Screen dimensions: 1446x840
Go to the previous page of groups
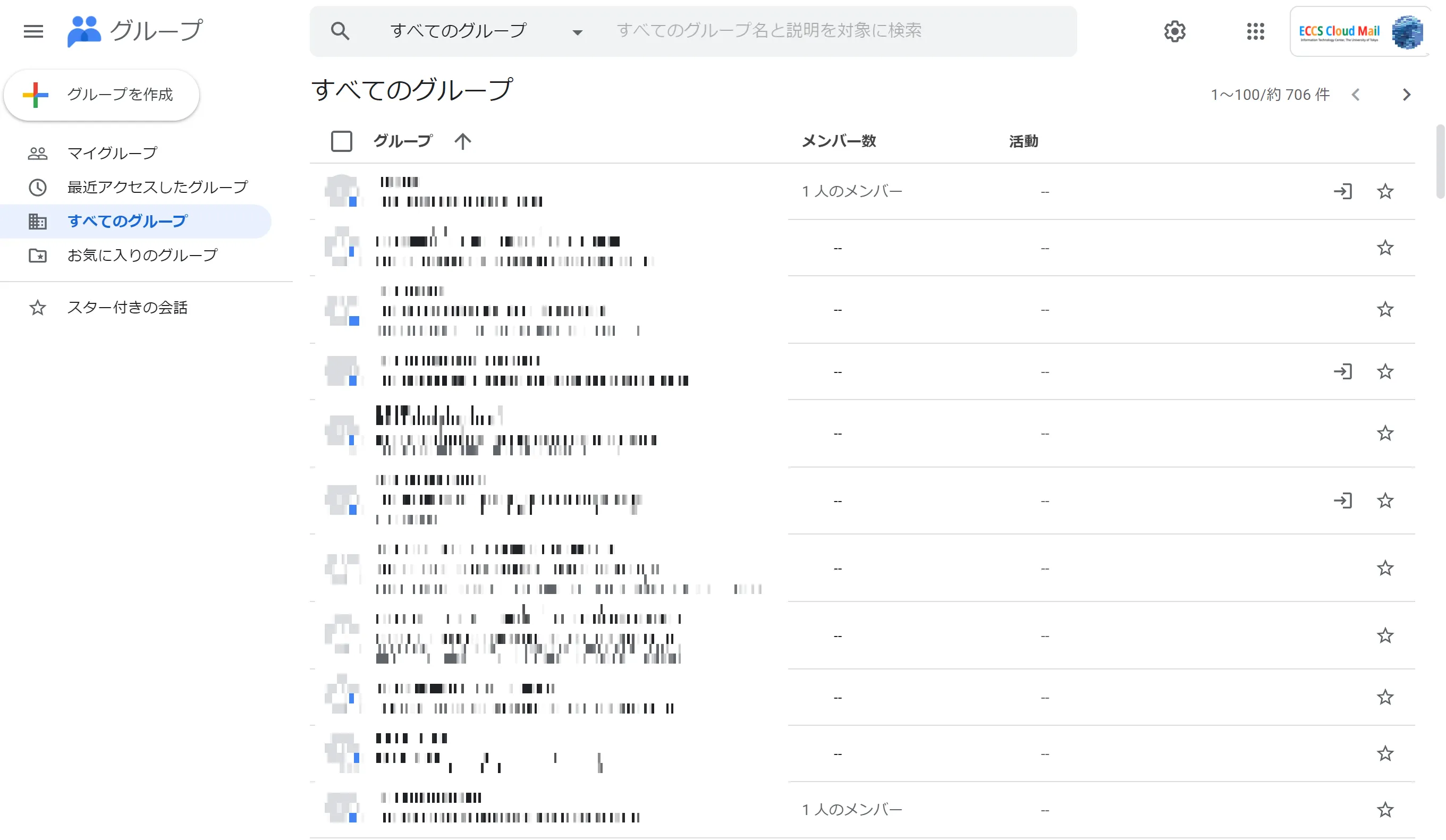[1355, 95]
